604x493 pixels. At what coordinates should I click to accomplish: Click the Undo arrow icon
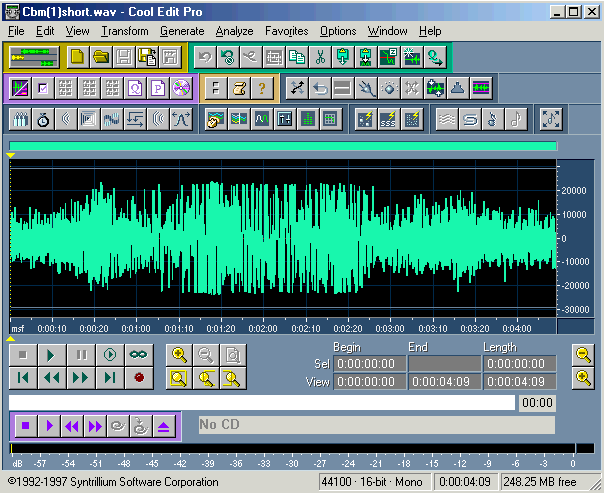coord(205,56)
